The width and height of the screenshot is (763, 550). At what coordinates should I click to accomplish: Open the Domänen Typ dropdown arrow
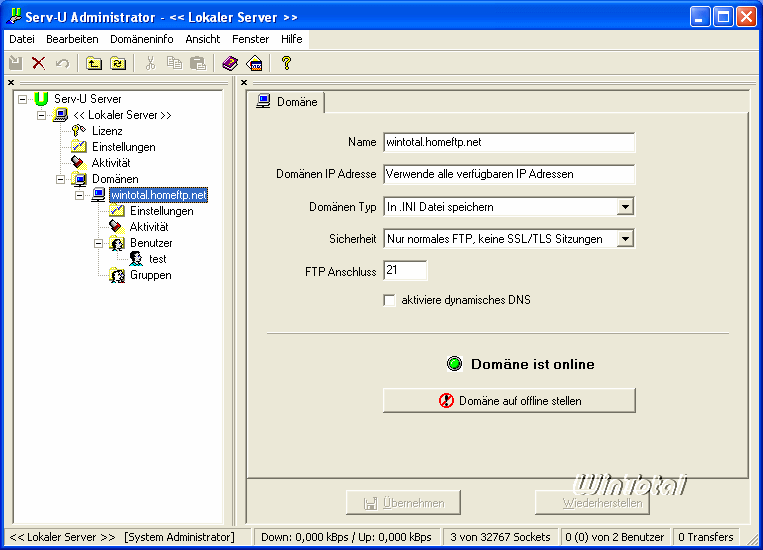point(625,207)
